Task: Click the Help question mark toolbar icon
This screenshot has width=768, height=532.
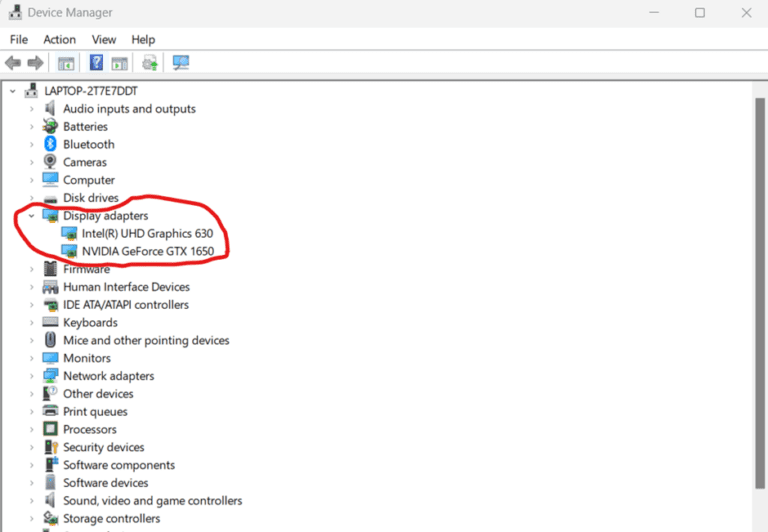Action: [96, 63]
